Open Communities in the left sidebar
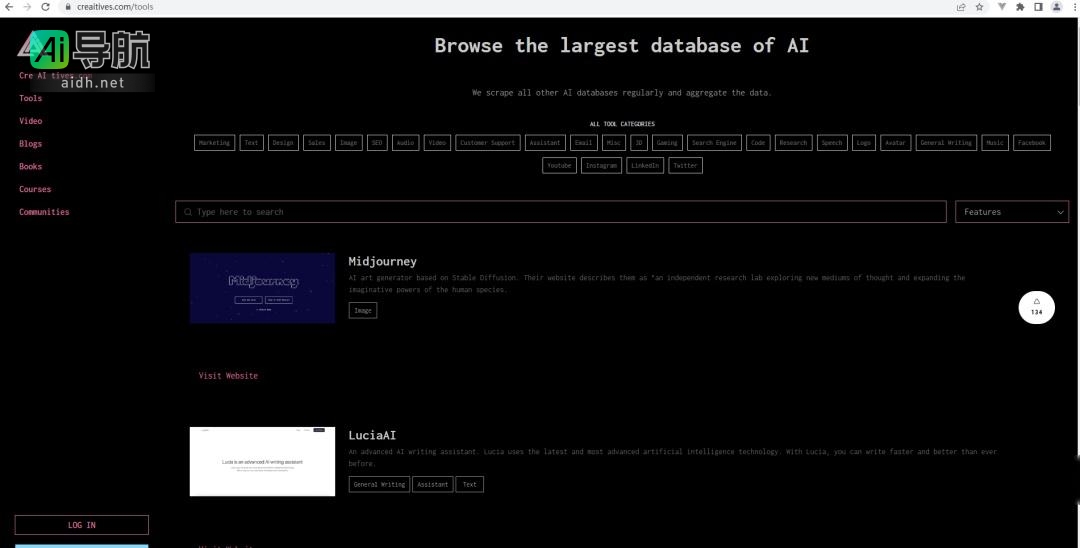This screenshot has width=1080, height=548. click(x=44, y=212)
